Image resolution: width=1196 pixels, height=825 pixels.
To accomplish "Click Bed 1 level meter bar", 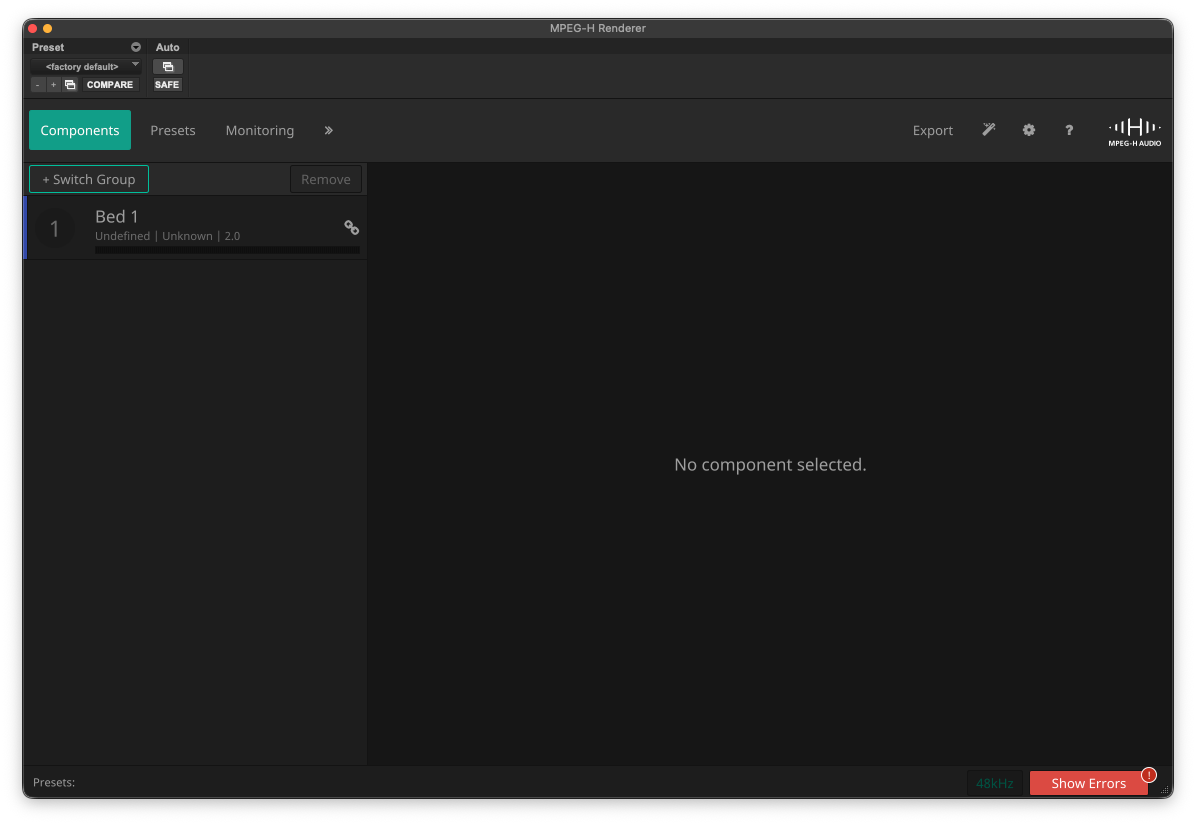I will click(x=227, y=250).
